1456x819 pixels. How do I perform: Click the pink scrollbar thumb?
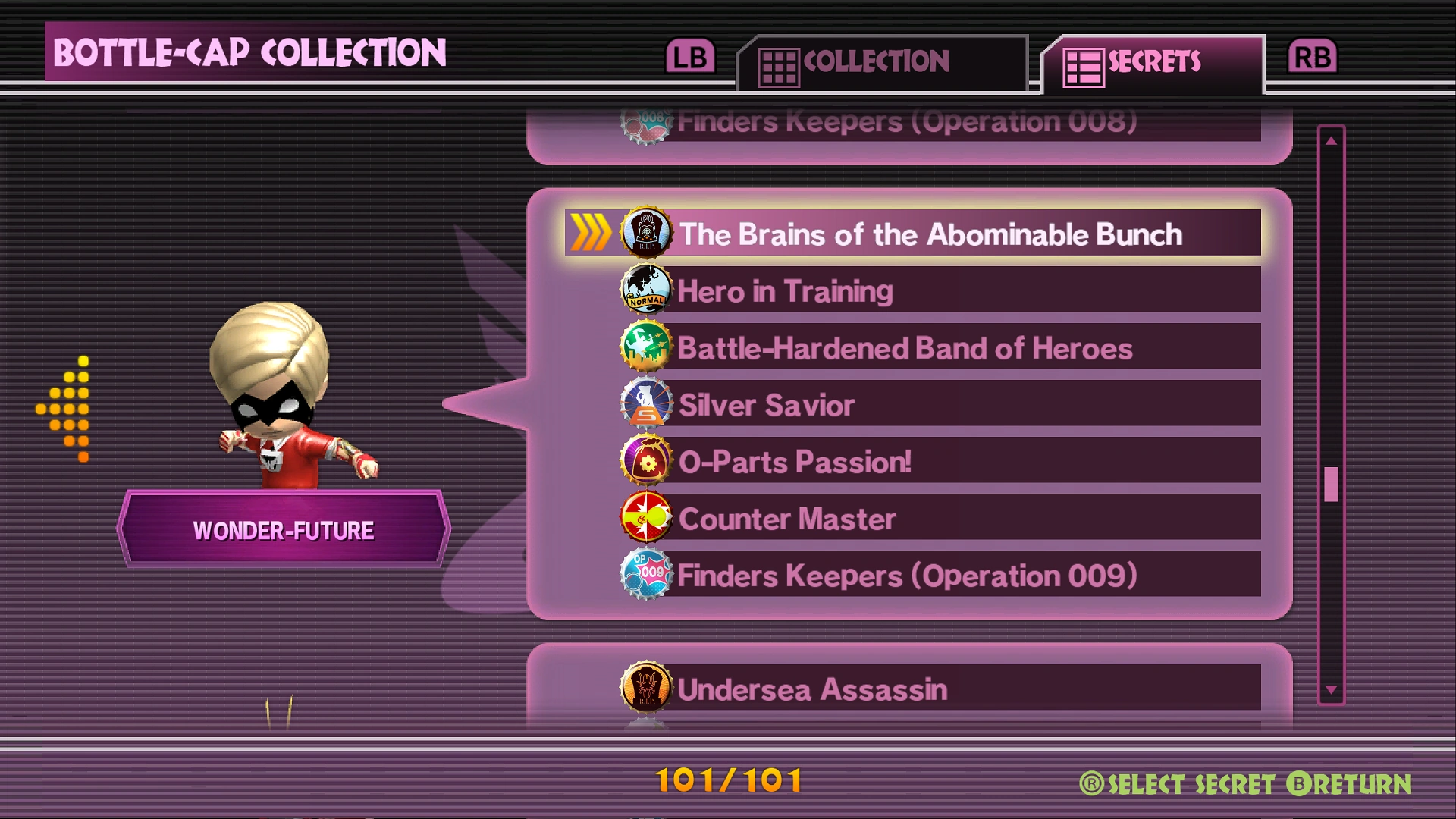click(1331, 485)
